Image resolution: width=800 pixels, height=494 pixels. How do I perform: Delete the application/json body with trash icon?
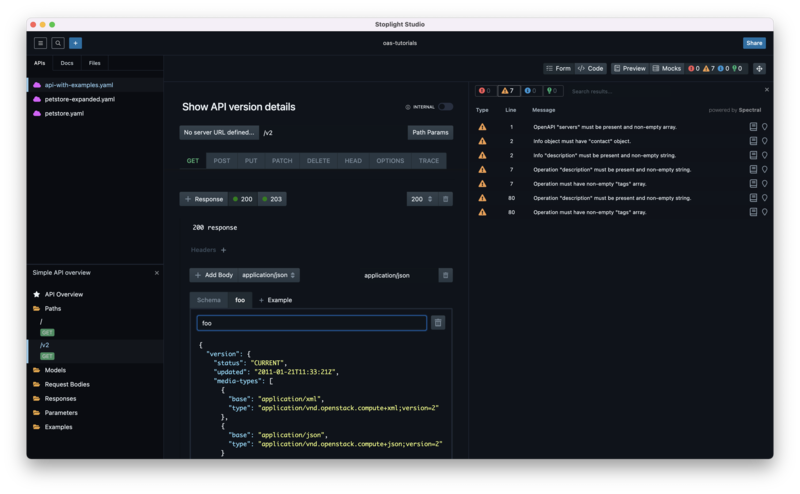pyautogui.click(x=445, y=276)
